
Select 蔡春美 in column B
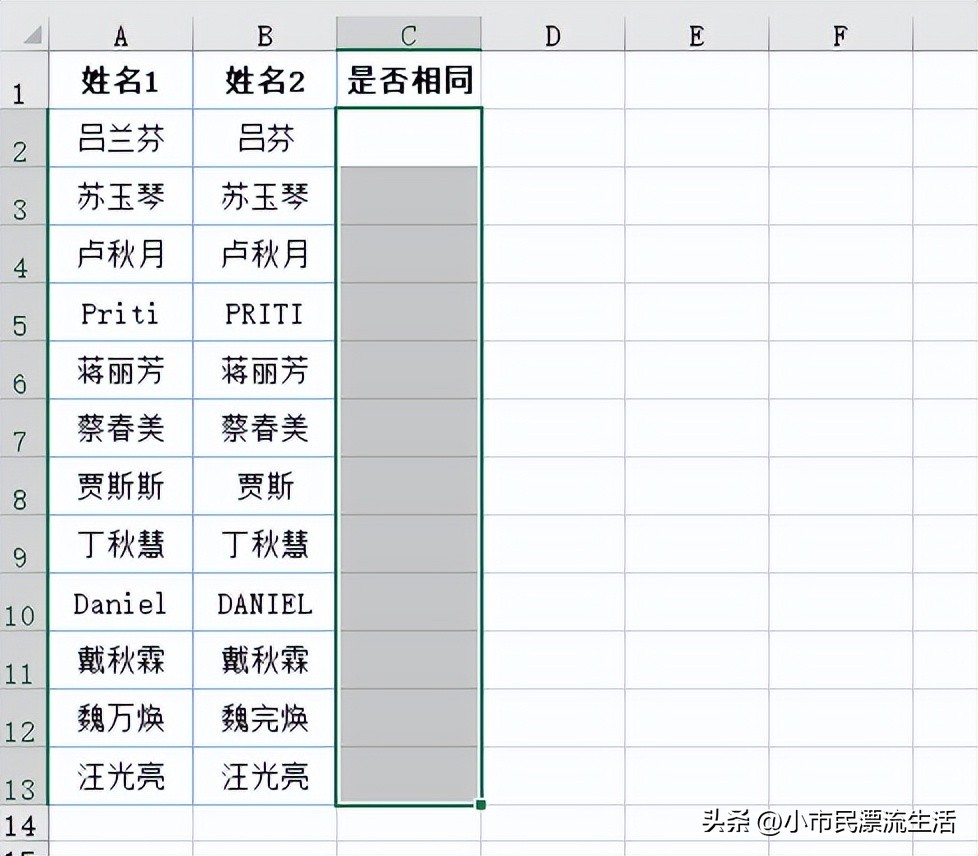264,428
